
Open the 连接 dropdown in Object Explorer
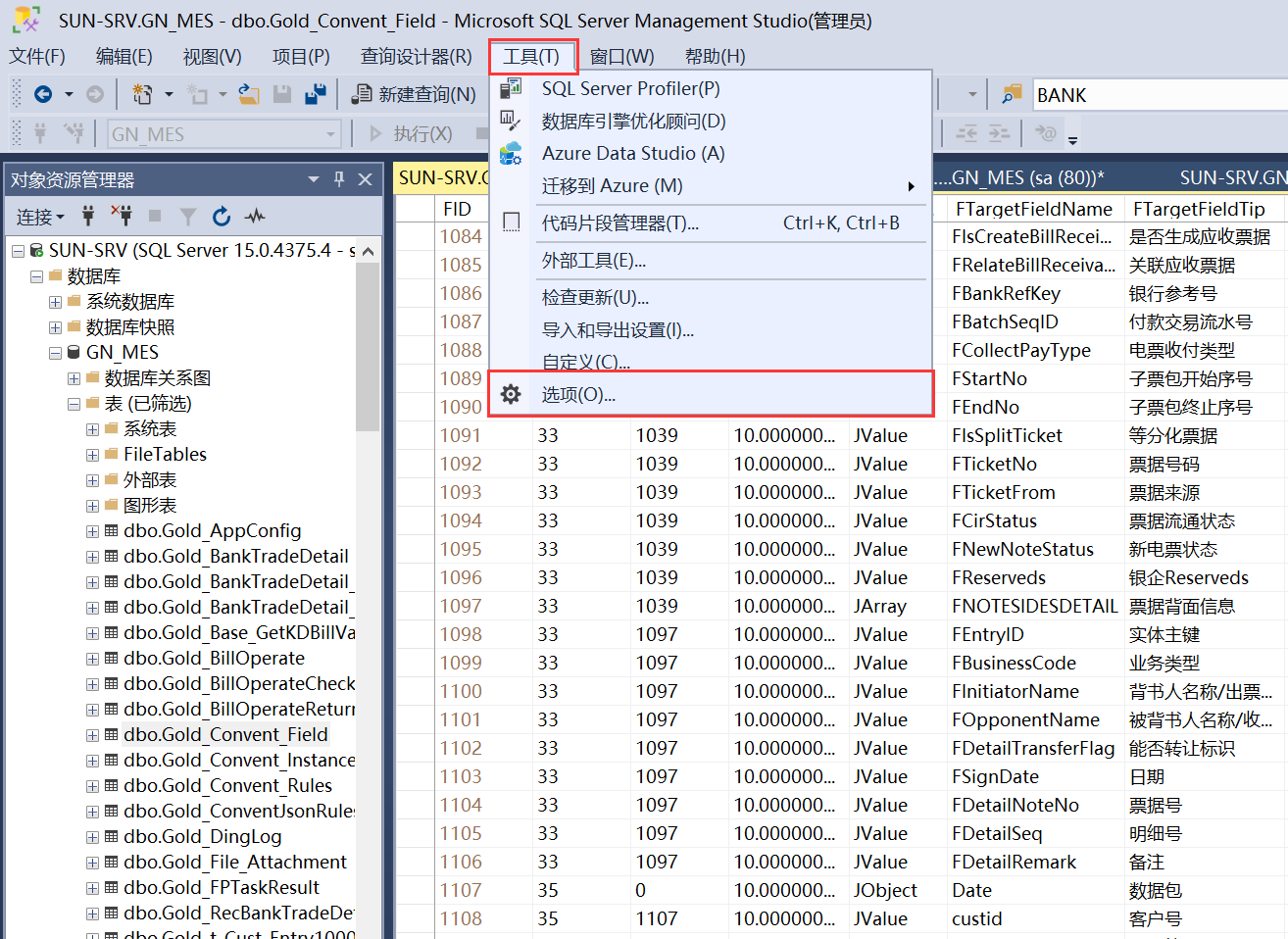tap(40, 217)
